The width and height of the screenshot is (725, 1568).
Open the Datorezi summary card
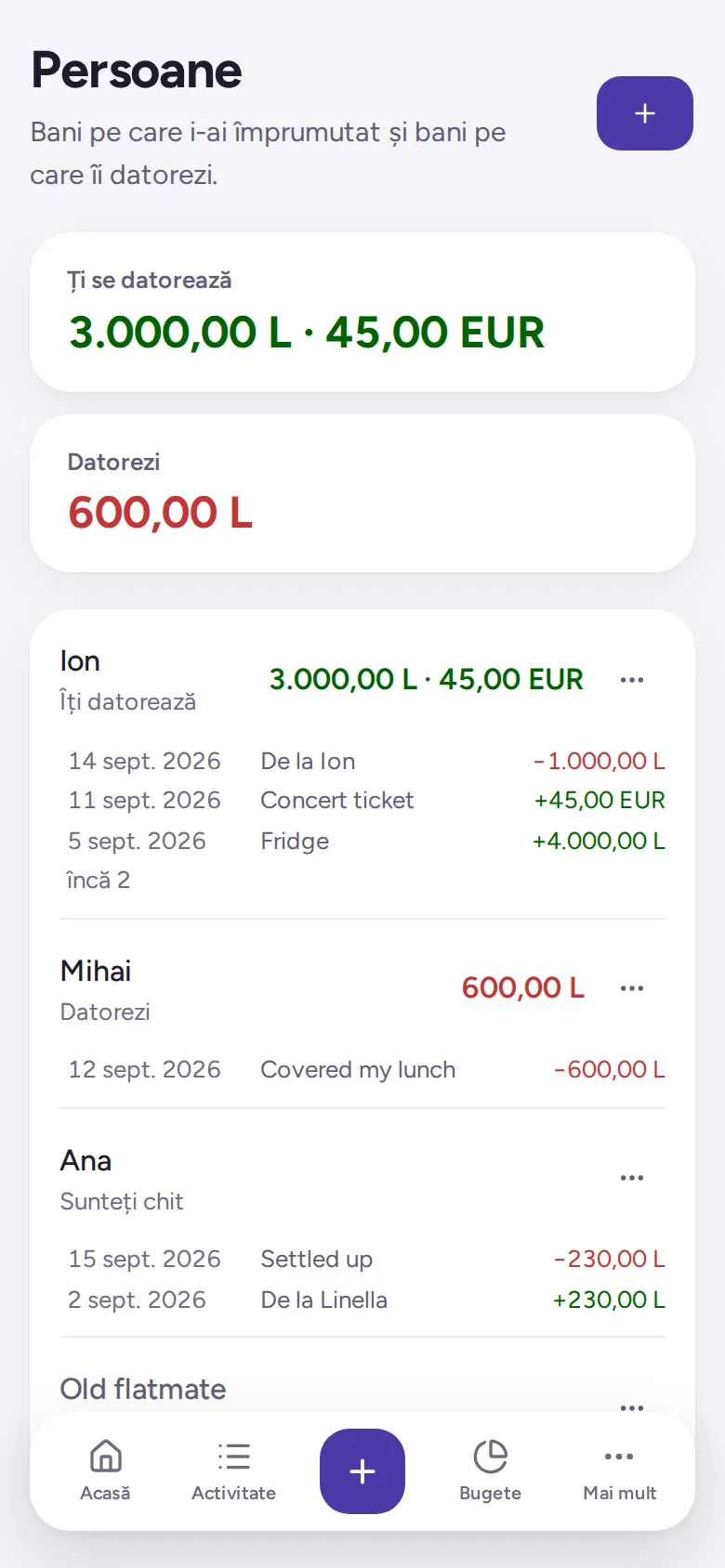point(362,493)
